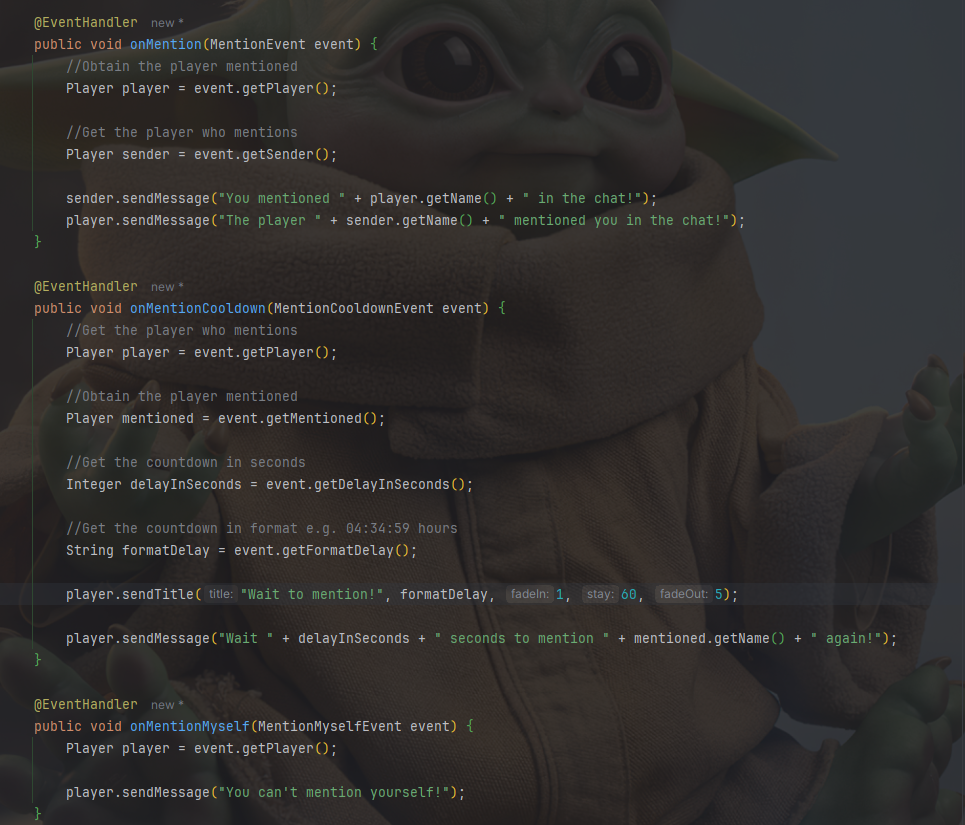Click the 'fadeIn:' parameter hint

point(529,594)
